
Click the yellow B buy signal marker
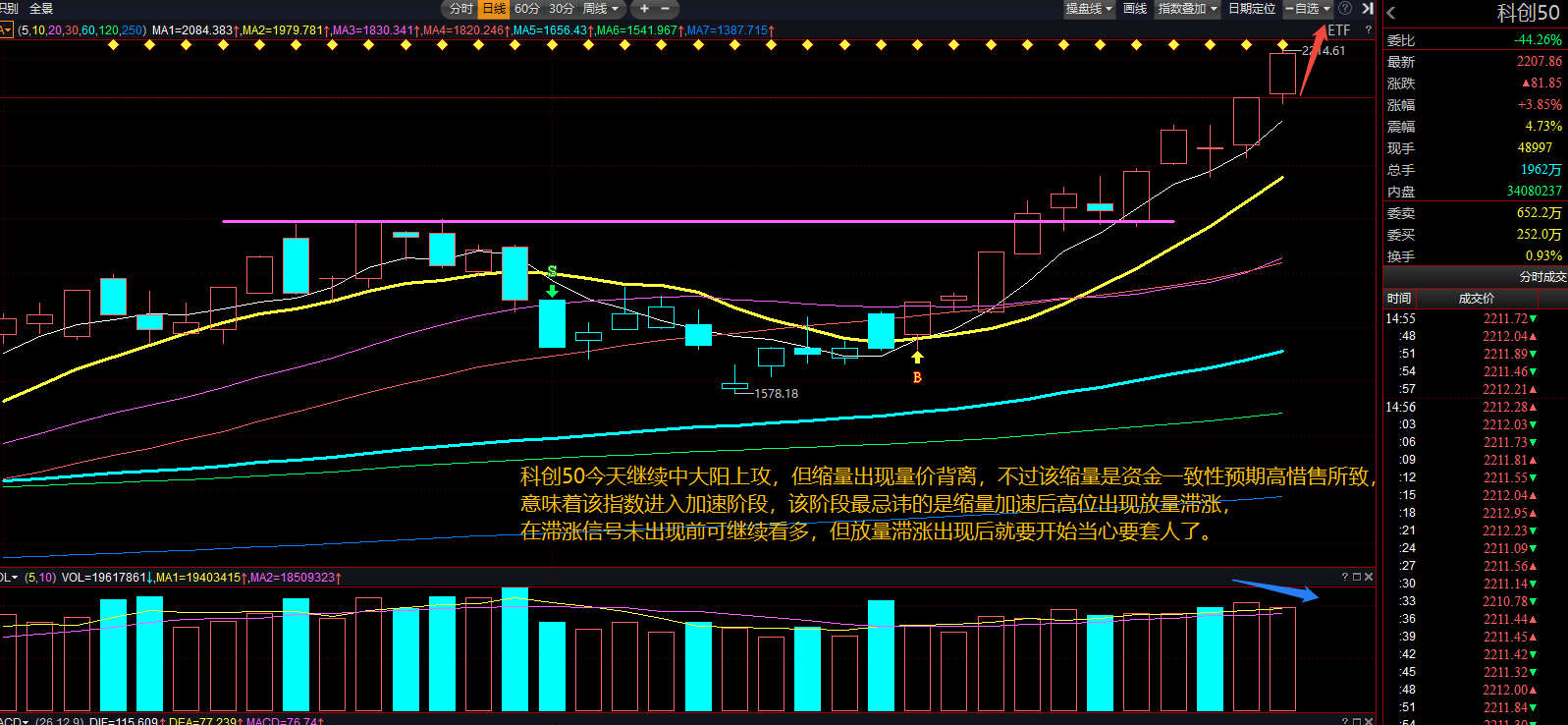click(x=917, y=377)
